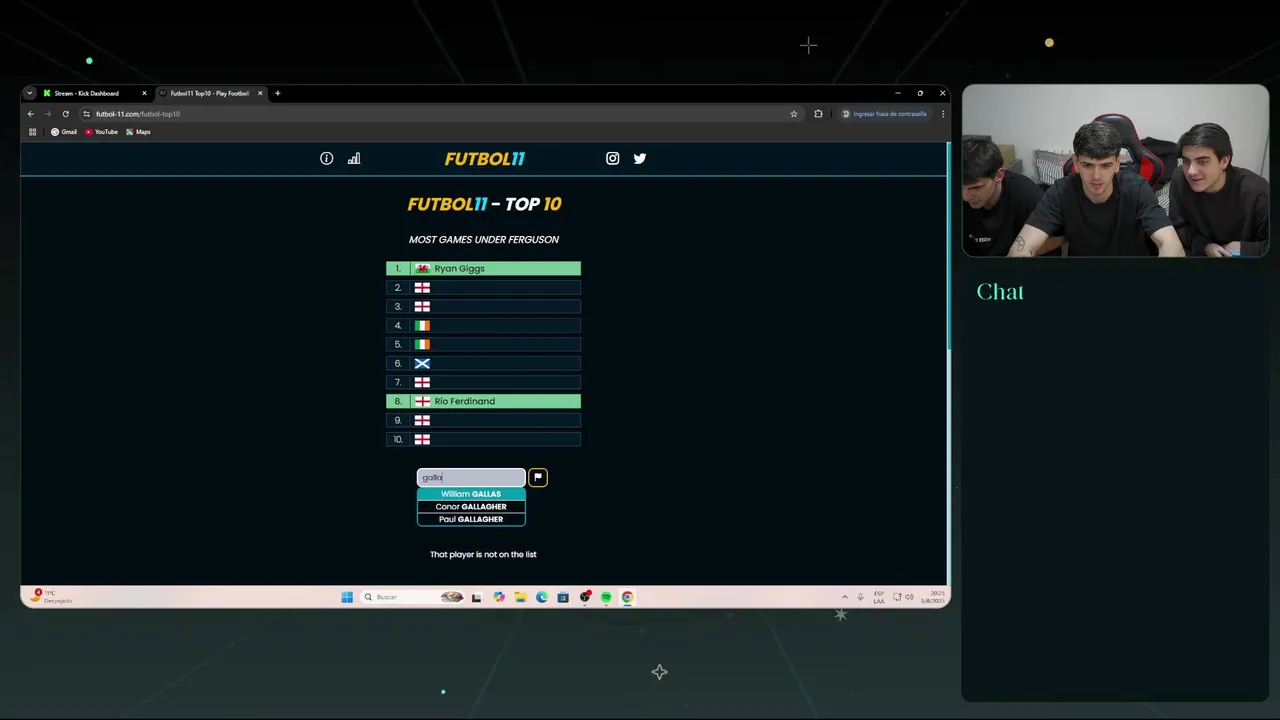The height and width of the screenshot is (720, 1280).
Task: Click the Rio Ferdinand row
Action: point(483,401)
